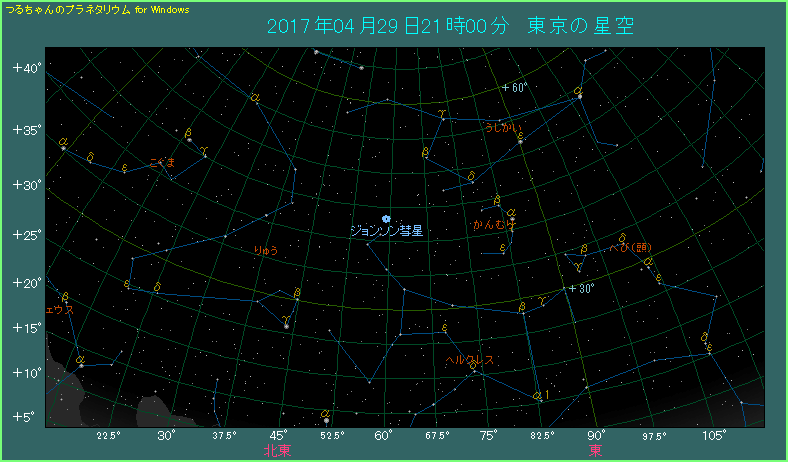Click the truncated エウス label at left edge
Image resolution: width=788 pixels, height=462 pixels.
[x=60, y=310]
